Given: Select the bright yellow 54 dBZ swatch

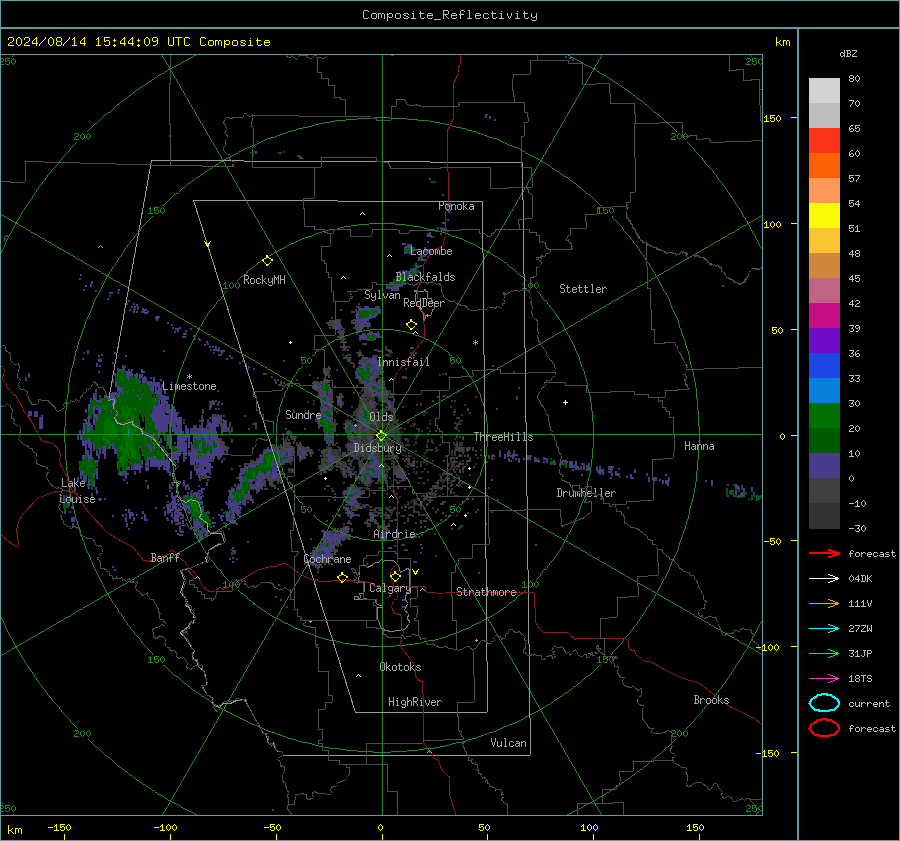Looking at the screenshot, I should point(824,215).
